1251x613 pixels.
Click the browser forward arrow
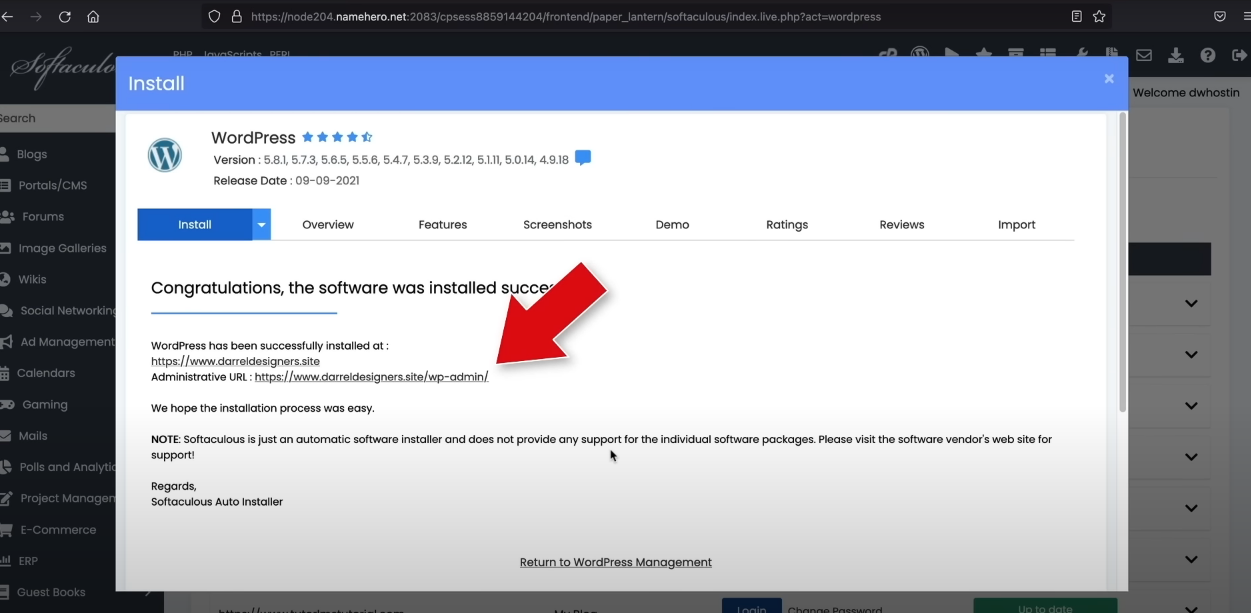coord(36,17)
